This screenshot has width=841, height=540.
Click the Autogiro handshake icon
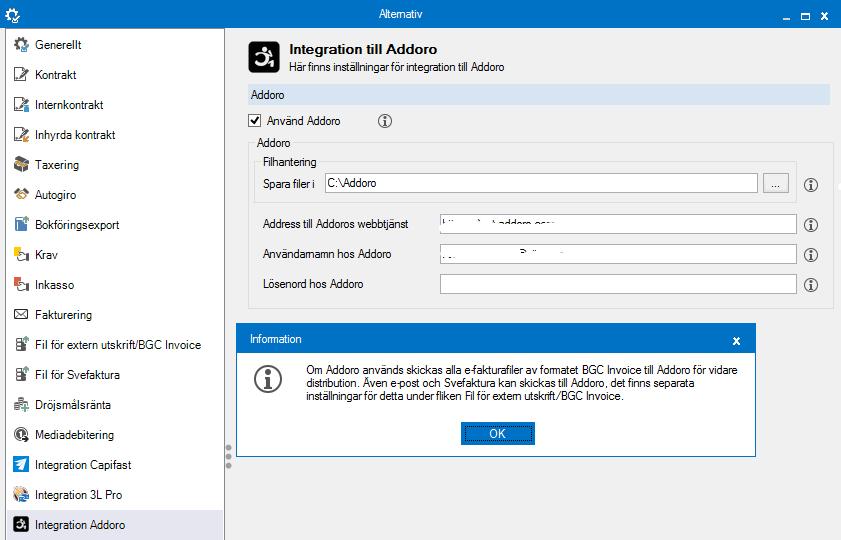click(x=21, y=194)
